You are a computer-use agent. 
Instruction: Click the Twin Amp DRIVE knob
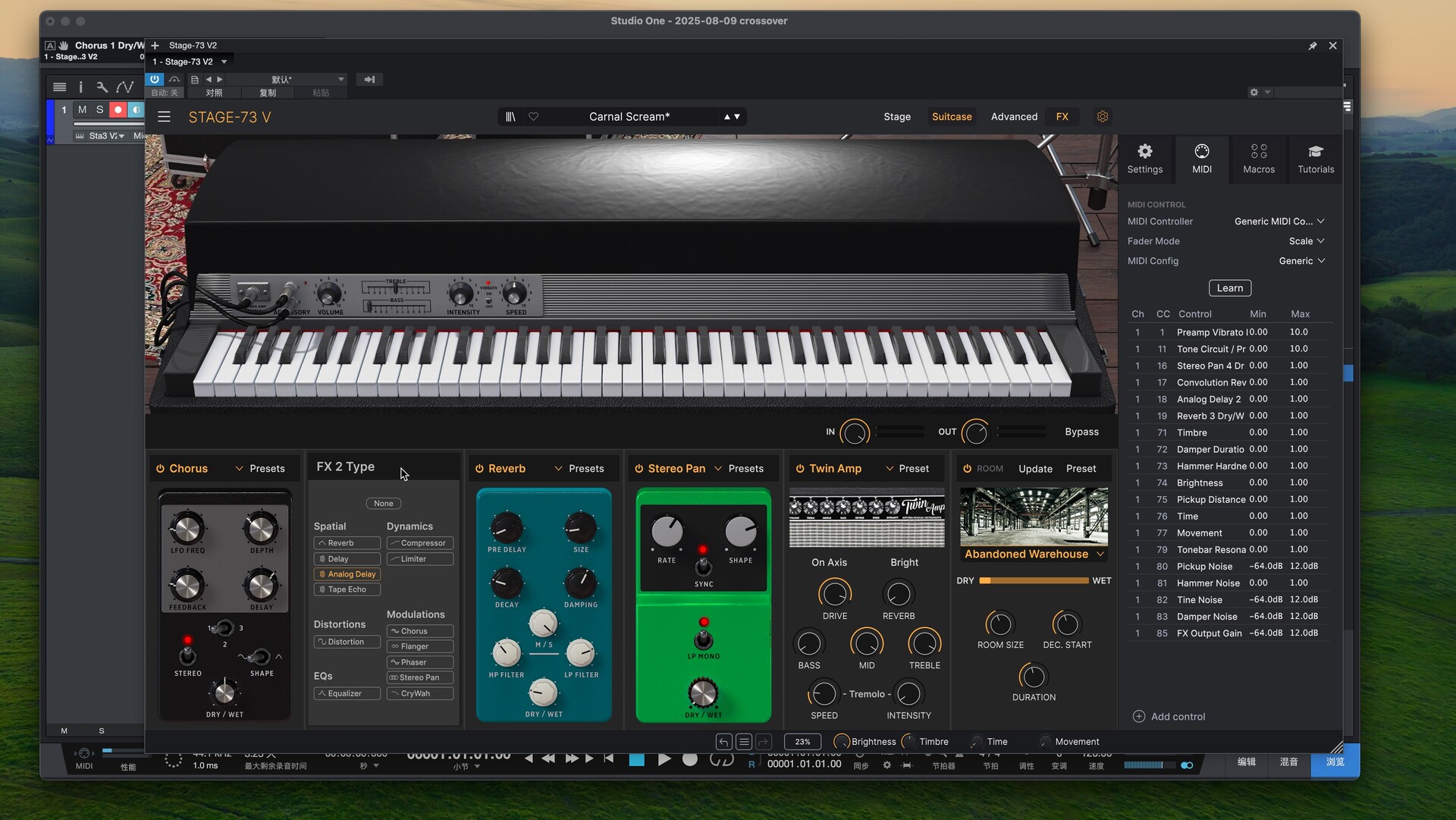click(x=834, y=594)
